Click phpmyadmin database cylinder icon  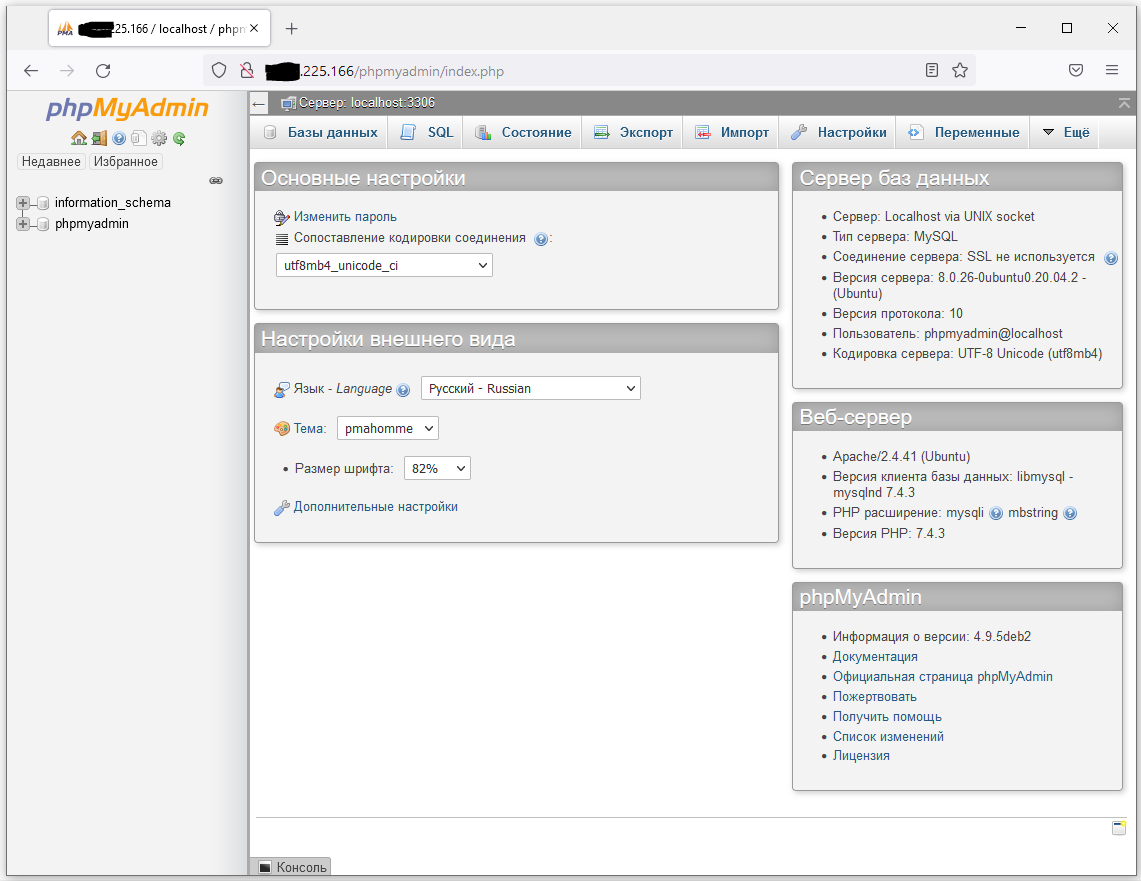[43, 224]
